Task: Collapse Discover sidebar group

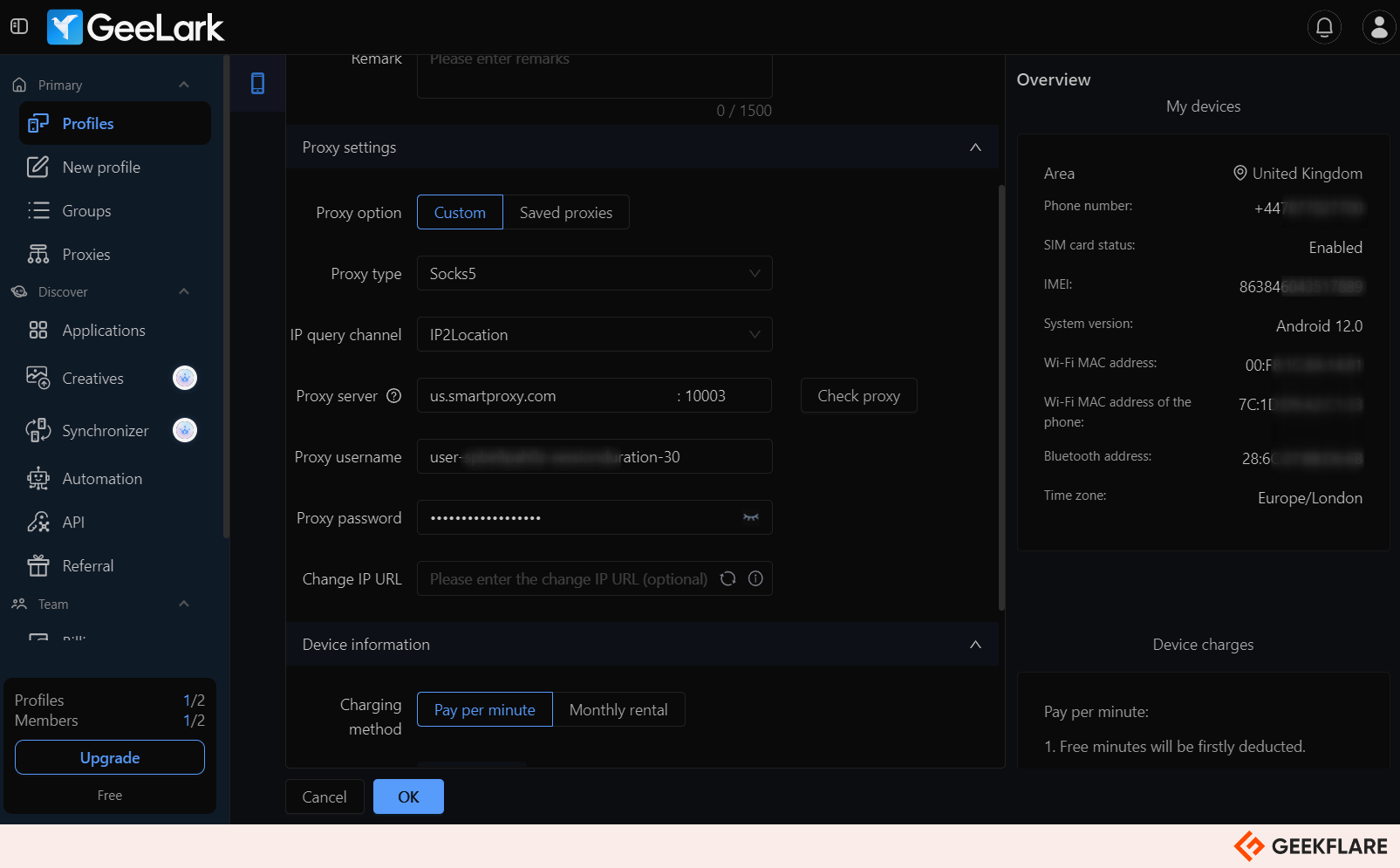Action: click(x=184, y=291)
